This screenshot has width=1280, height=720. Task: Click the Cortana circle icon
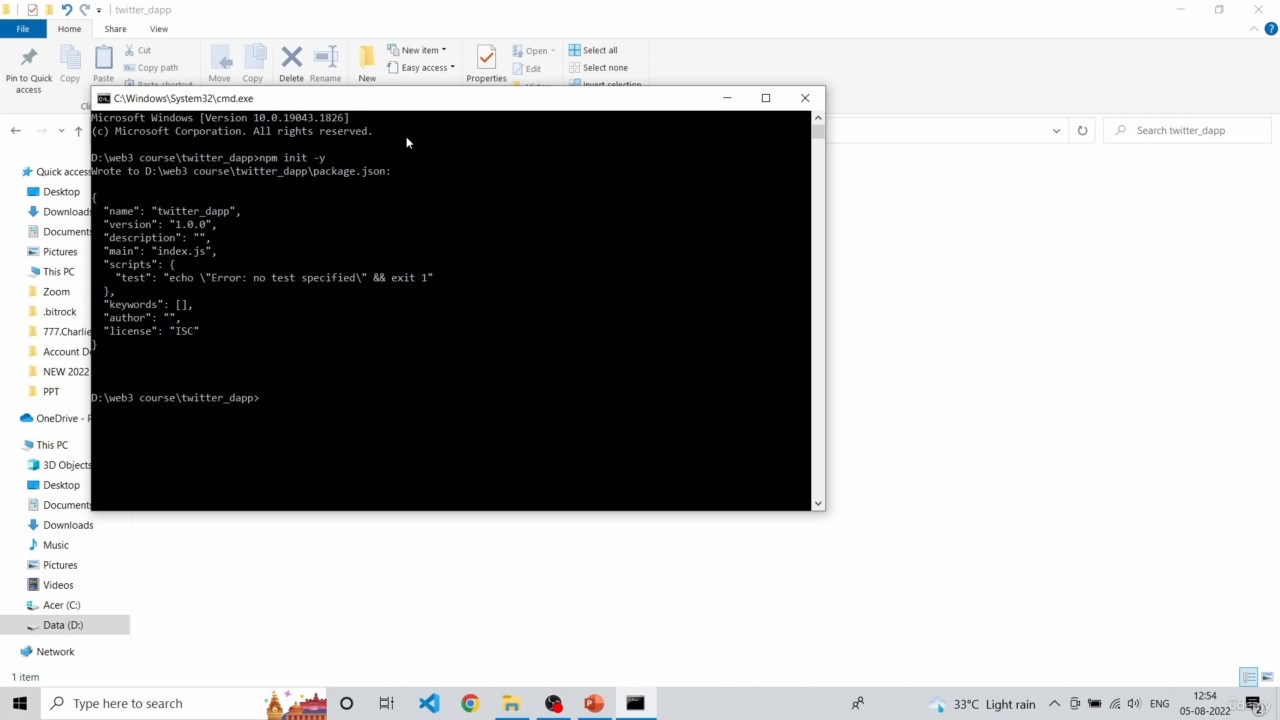tap(347, 704)
